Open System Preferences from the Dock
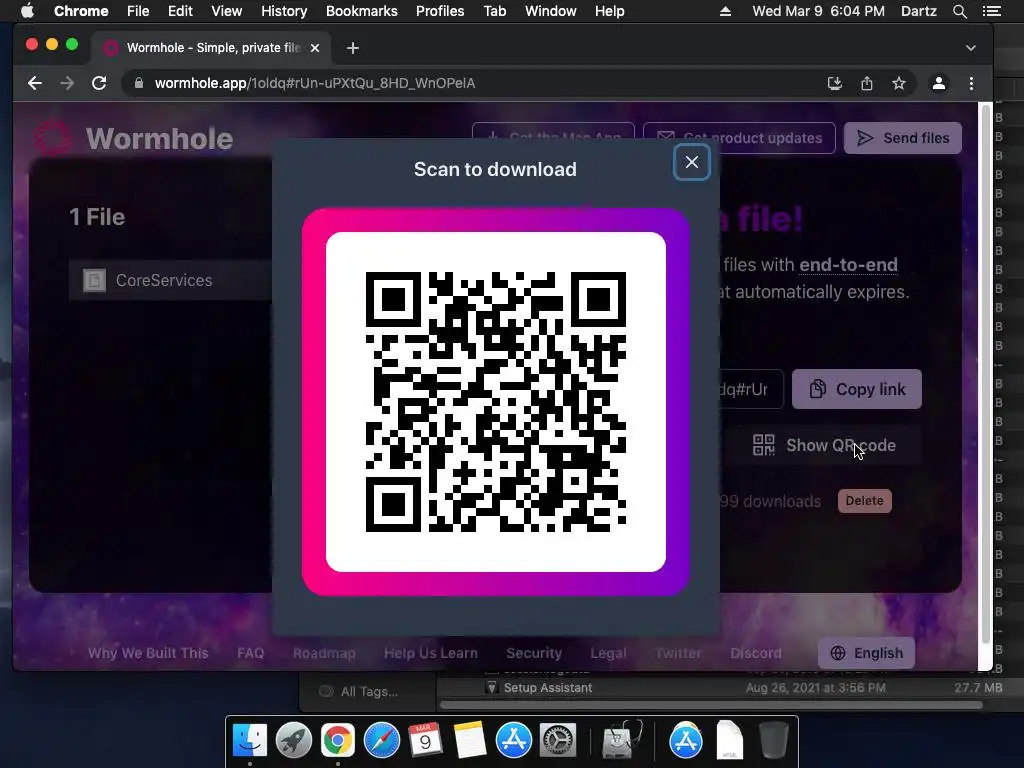Screen dimensions: 1024x768 (557, 740)
